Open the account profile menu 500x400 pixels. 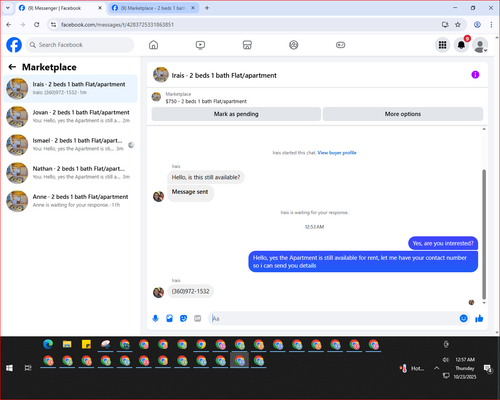(x=480, y=45)
